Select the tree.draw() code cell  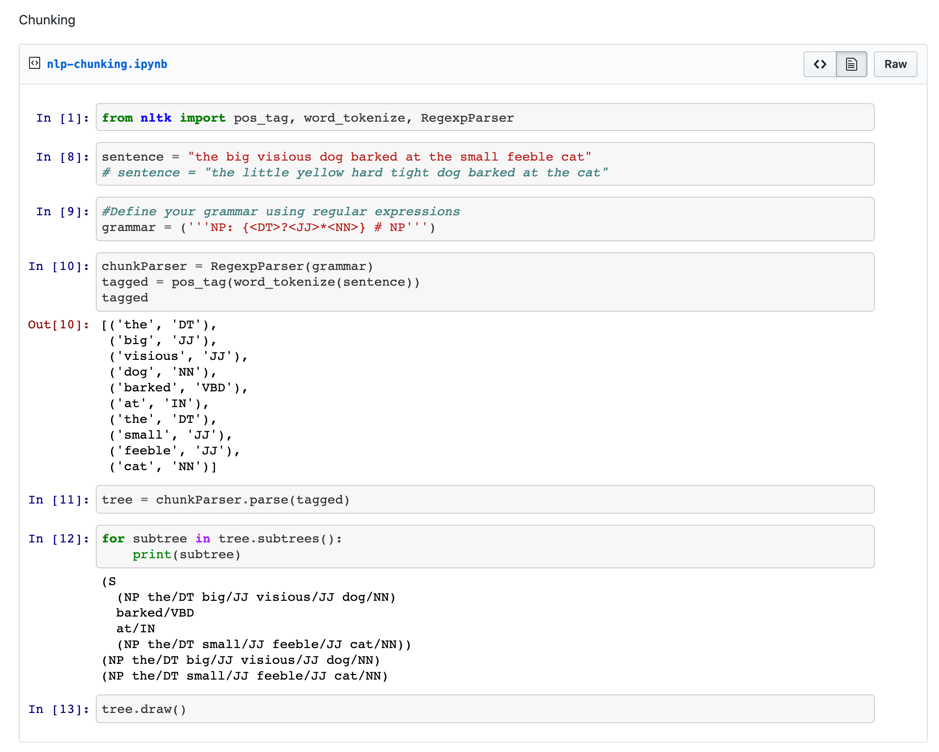pos(140,709)
